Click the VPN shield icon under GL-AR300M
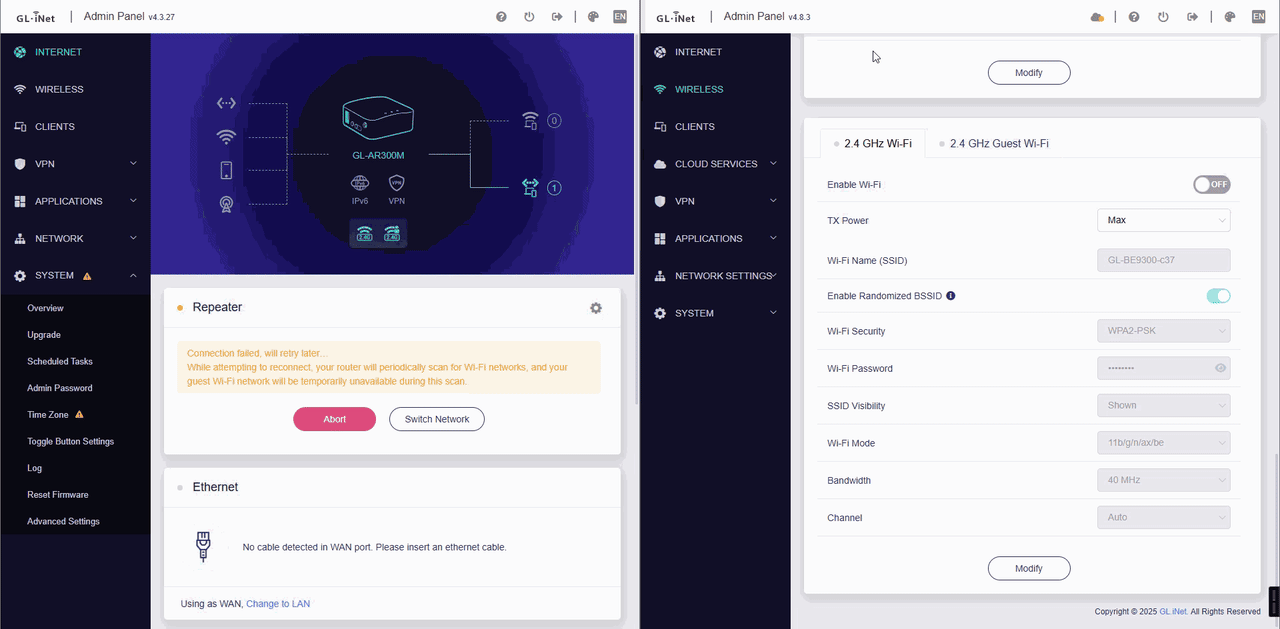The height and width of the screenshot is (629, 1280). coord(397,184)
